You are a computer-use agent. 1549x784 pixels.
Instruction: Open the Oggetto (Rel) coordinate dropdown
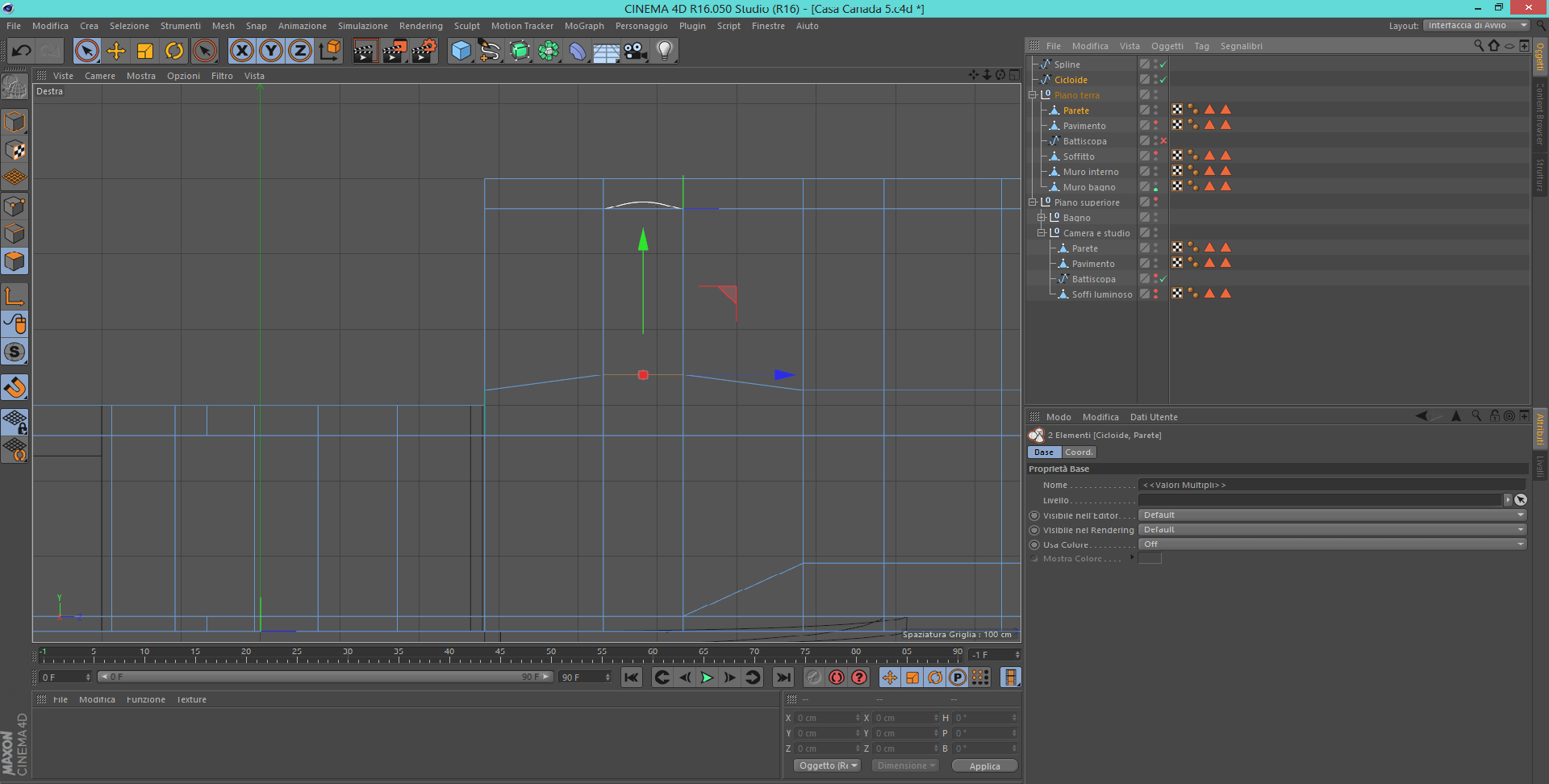pyautogui.click(x=828, y=765)
